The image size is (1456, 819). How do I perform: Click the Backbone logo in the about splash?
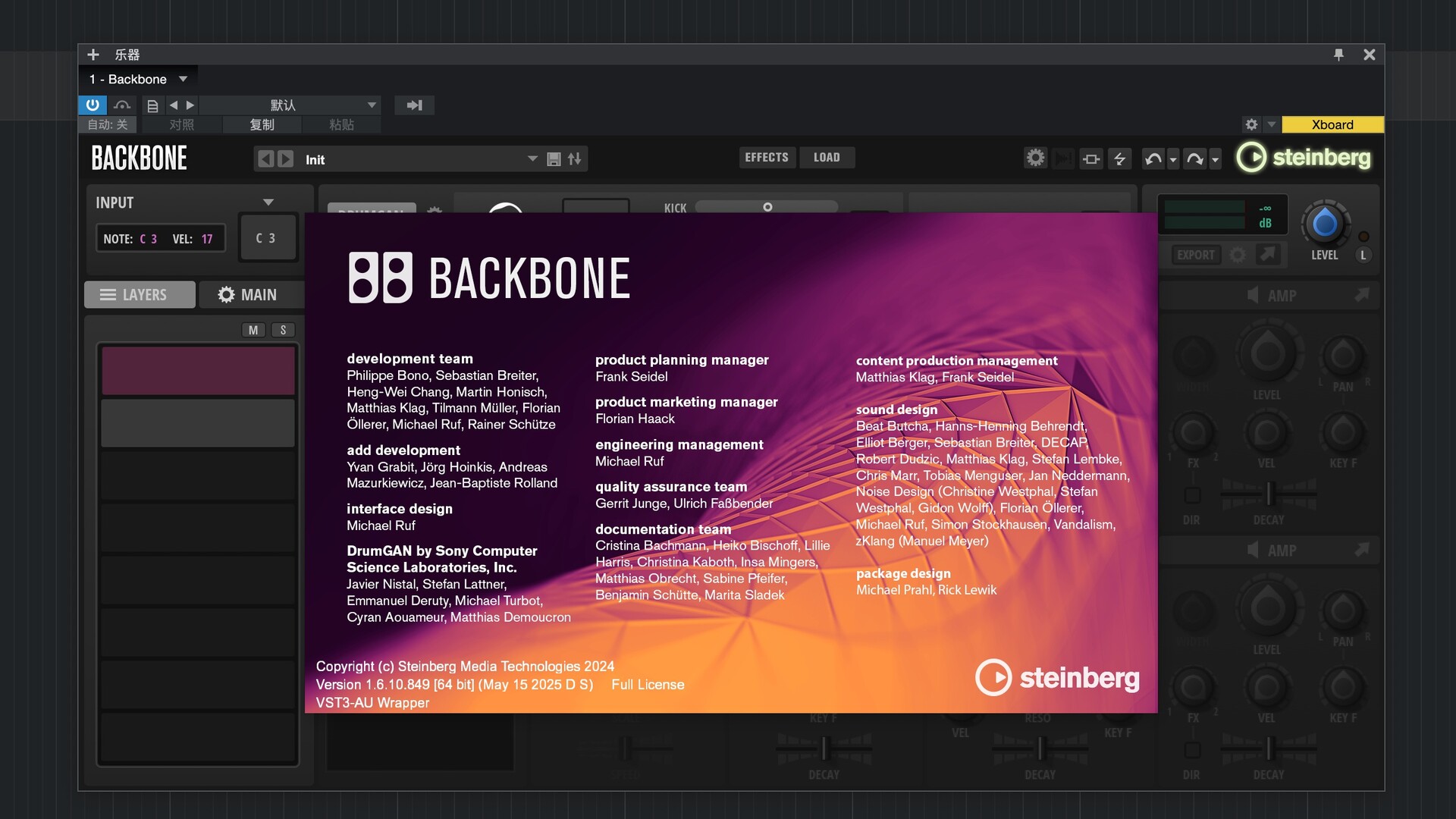[x=489, y=278]
